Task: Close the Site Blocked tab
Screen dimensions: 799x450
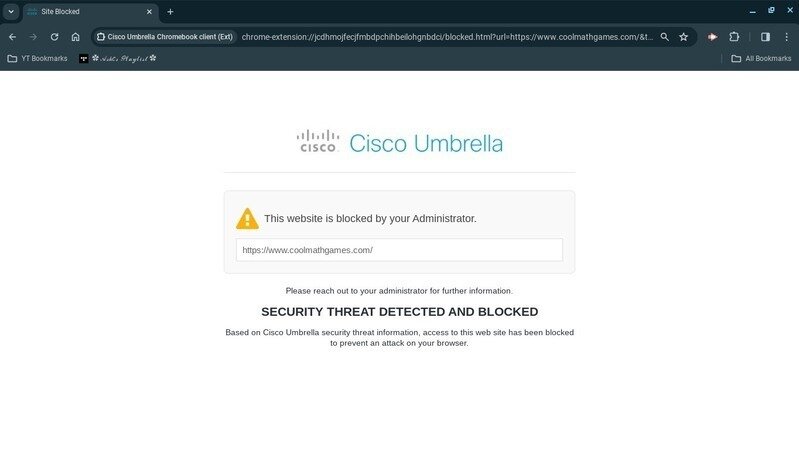Action: 149,12
